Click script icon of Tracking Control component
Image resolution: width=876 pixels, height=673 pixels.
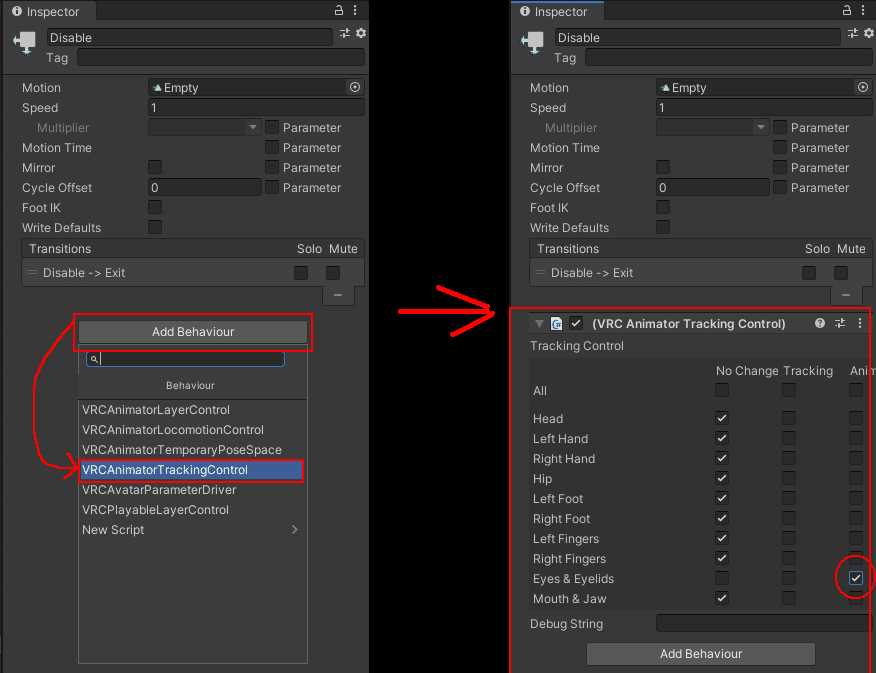(x=556, y=323)
